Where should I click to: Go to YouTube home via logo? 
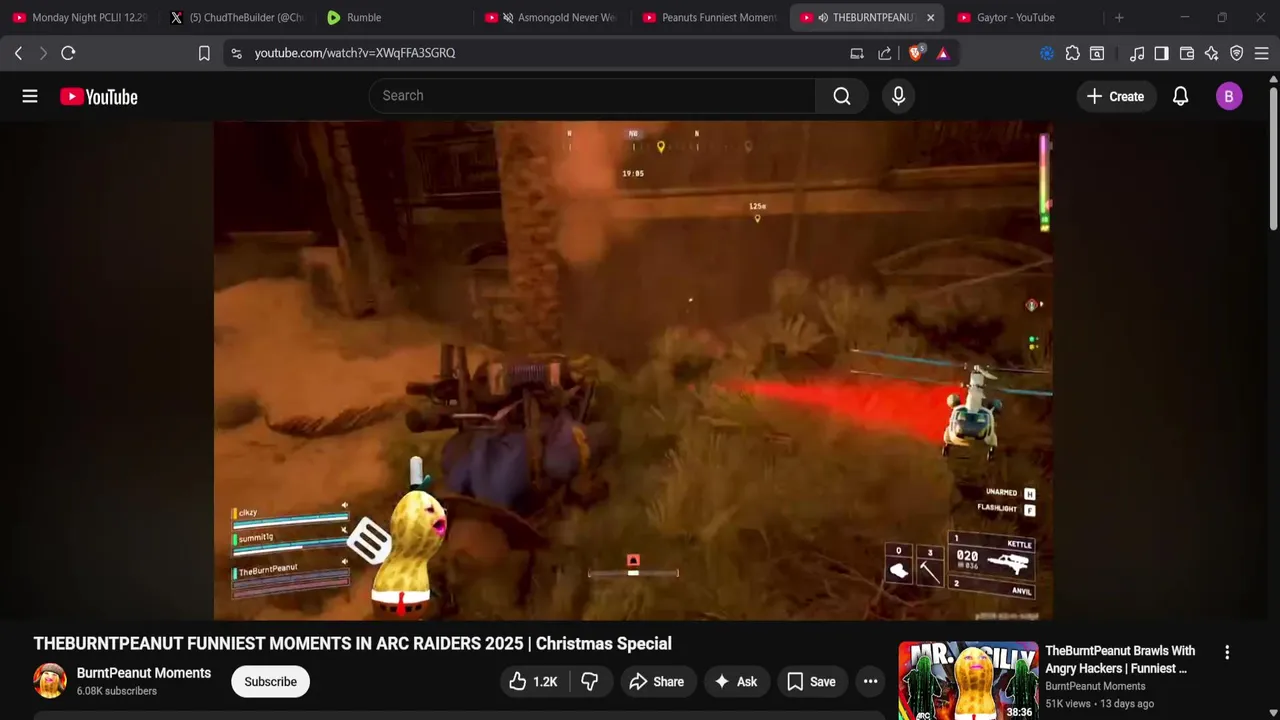click(x=98, y=96)
